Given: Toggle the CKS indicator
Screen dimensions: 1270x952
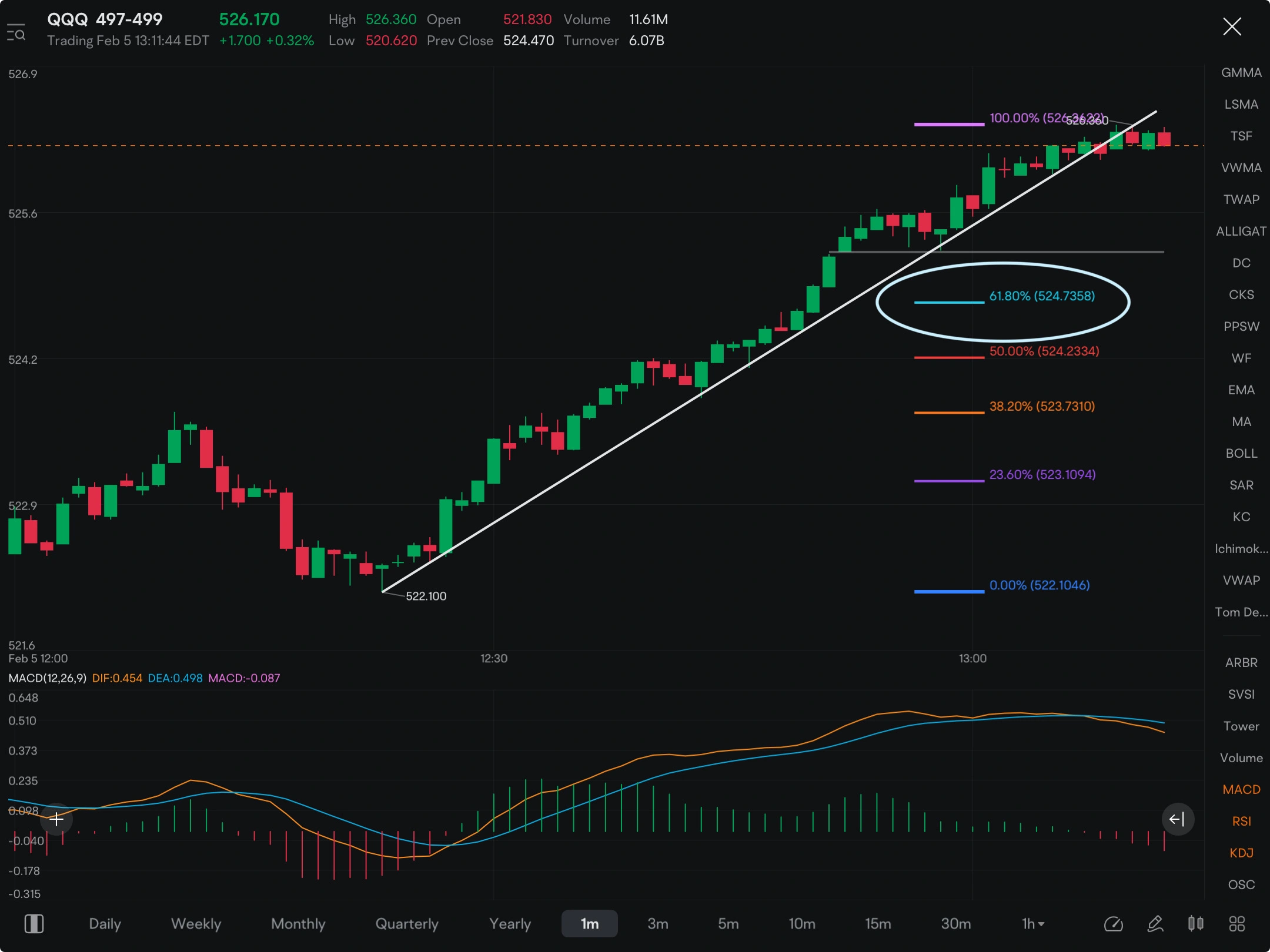Looking at the screenshot, I should [x=1241, y=295].
